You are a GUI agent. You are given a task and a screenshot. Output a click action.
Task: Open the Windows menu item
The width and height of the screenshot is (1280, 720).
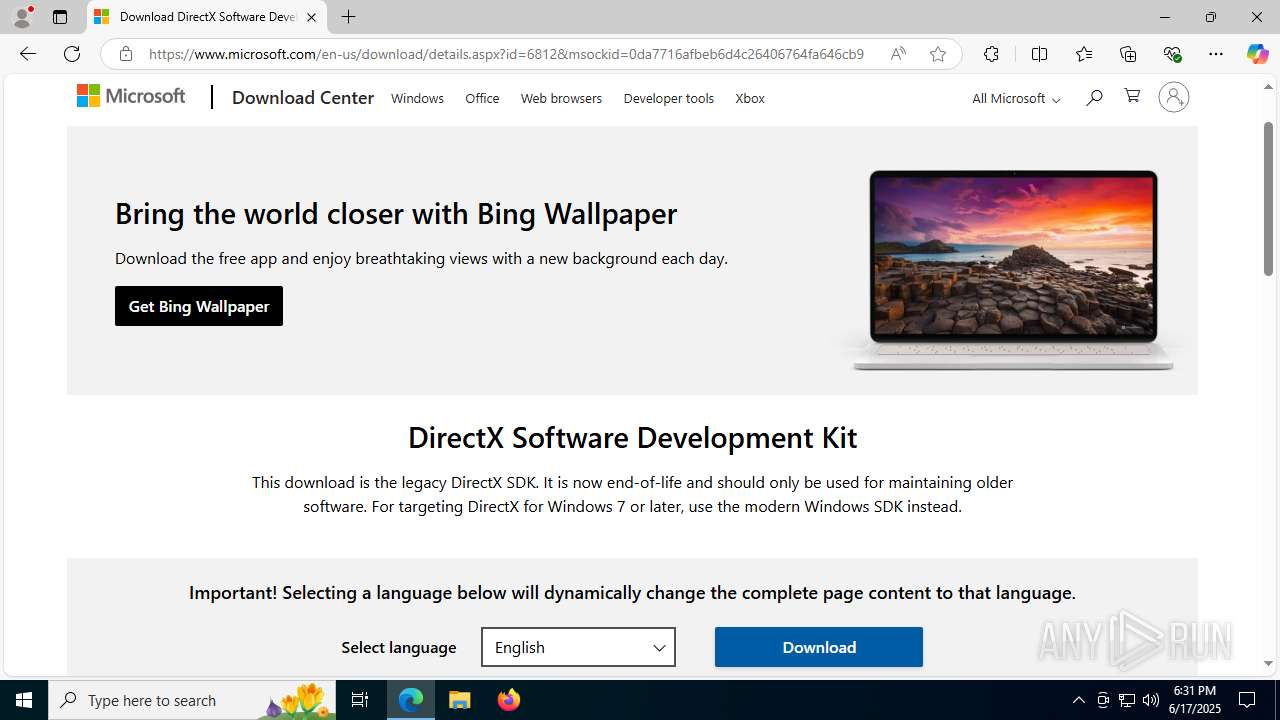point(417,98)
